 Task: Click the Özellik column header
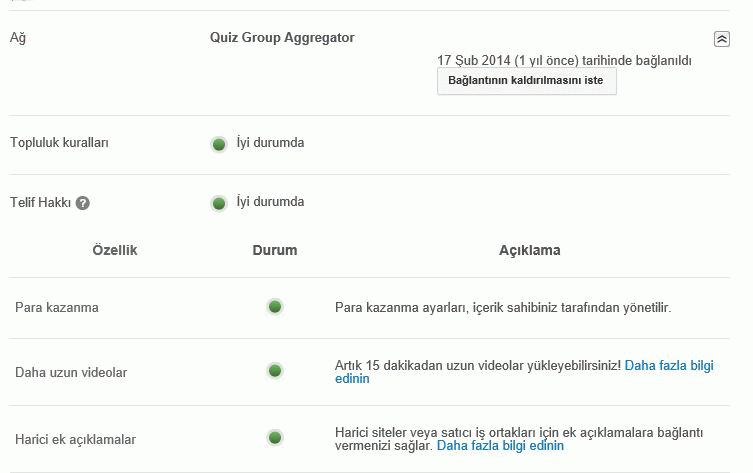114,250
